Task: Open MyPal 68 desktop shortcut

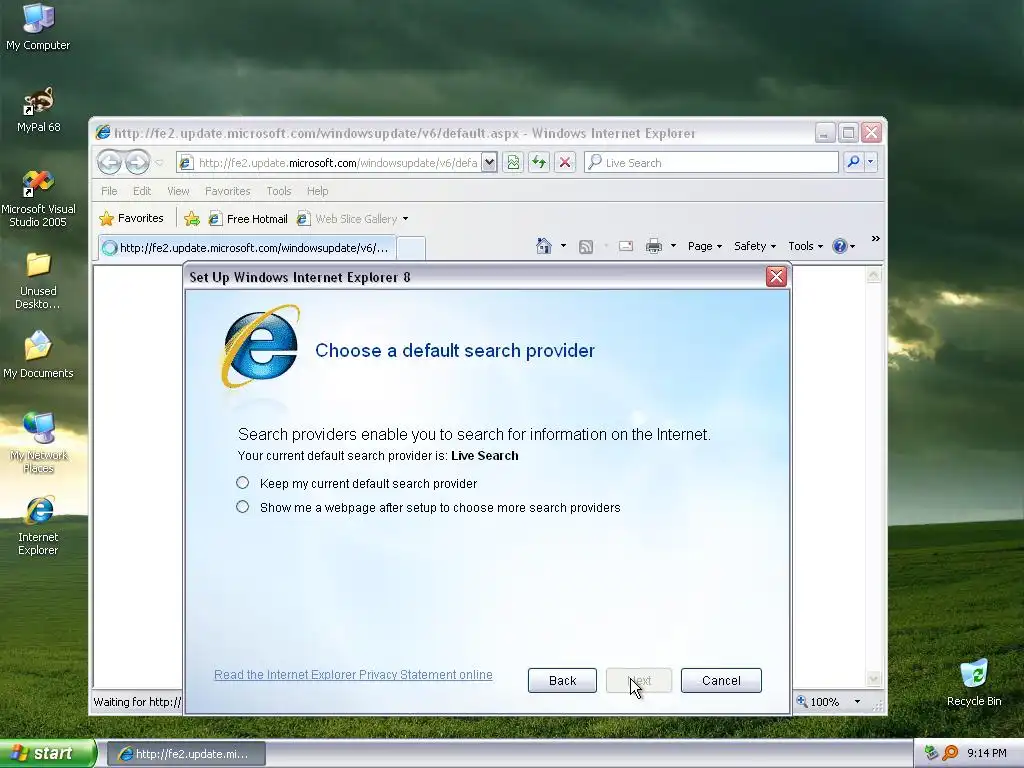Action: [38, 110]
